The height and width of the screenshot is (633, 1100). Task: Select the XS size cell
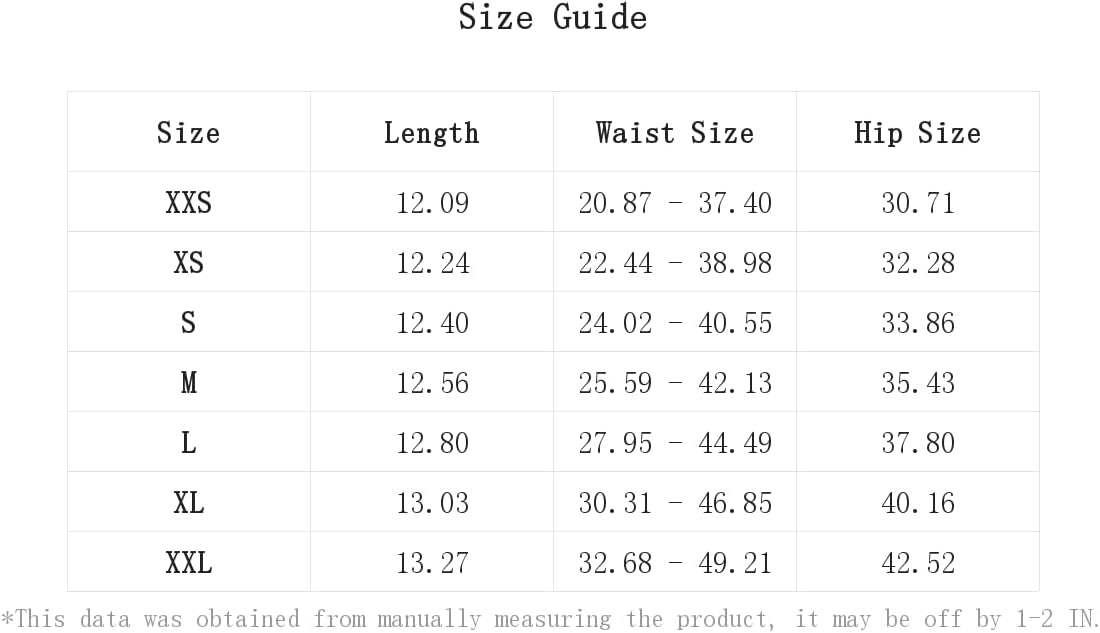pyautogui.click(x=189, y=262)
